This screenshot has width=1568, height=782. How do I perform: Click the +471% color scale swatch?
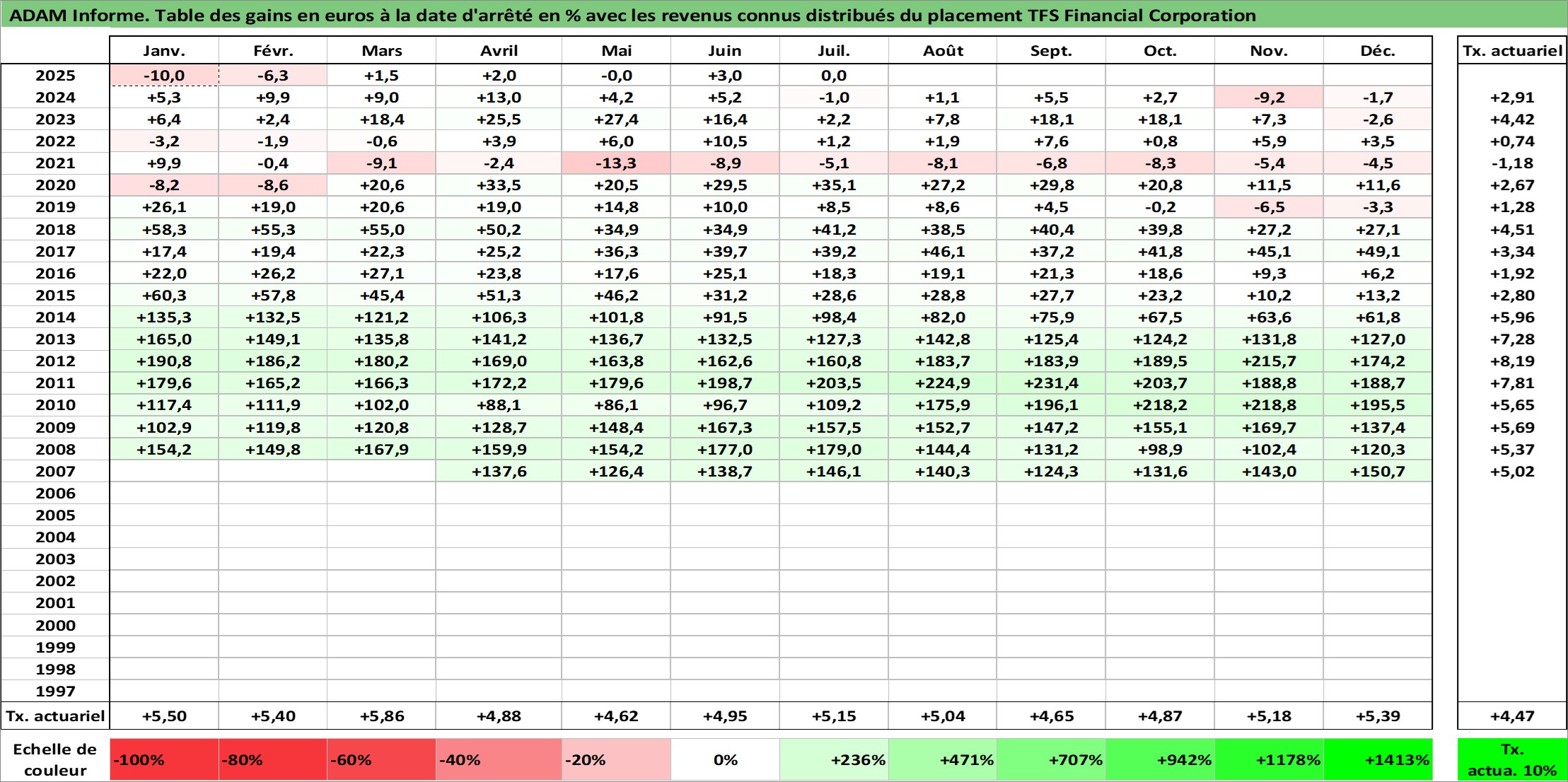(943, 760)
